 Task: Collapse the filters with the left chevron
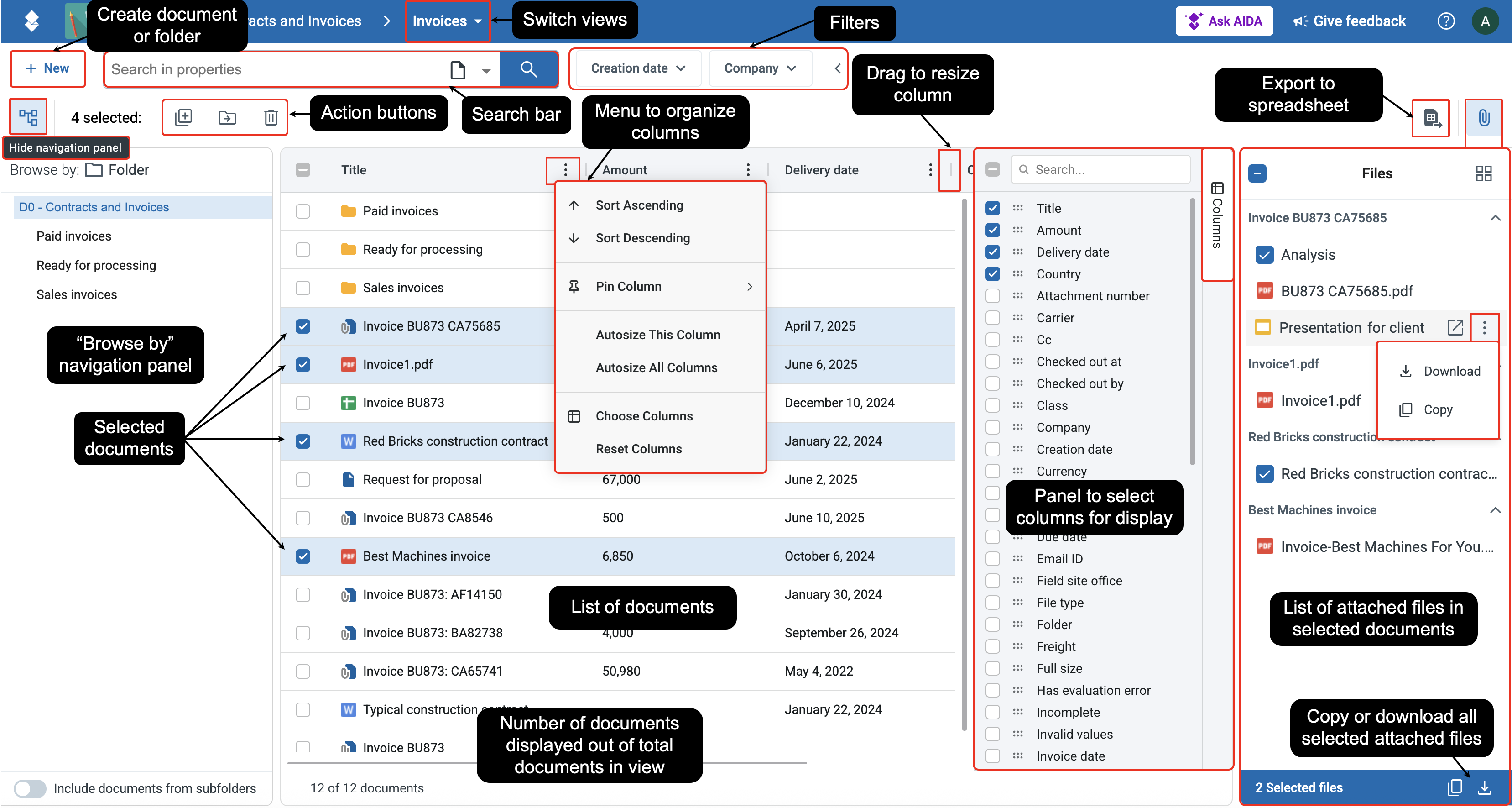(x=837, y=68)
